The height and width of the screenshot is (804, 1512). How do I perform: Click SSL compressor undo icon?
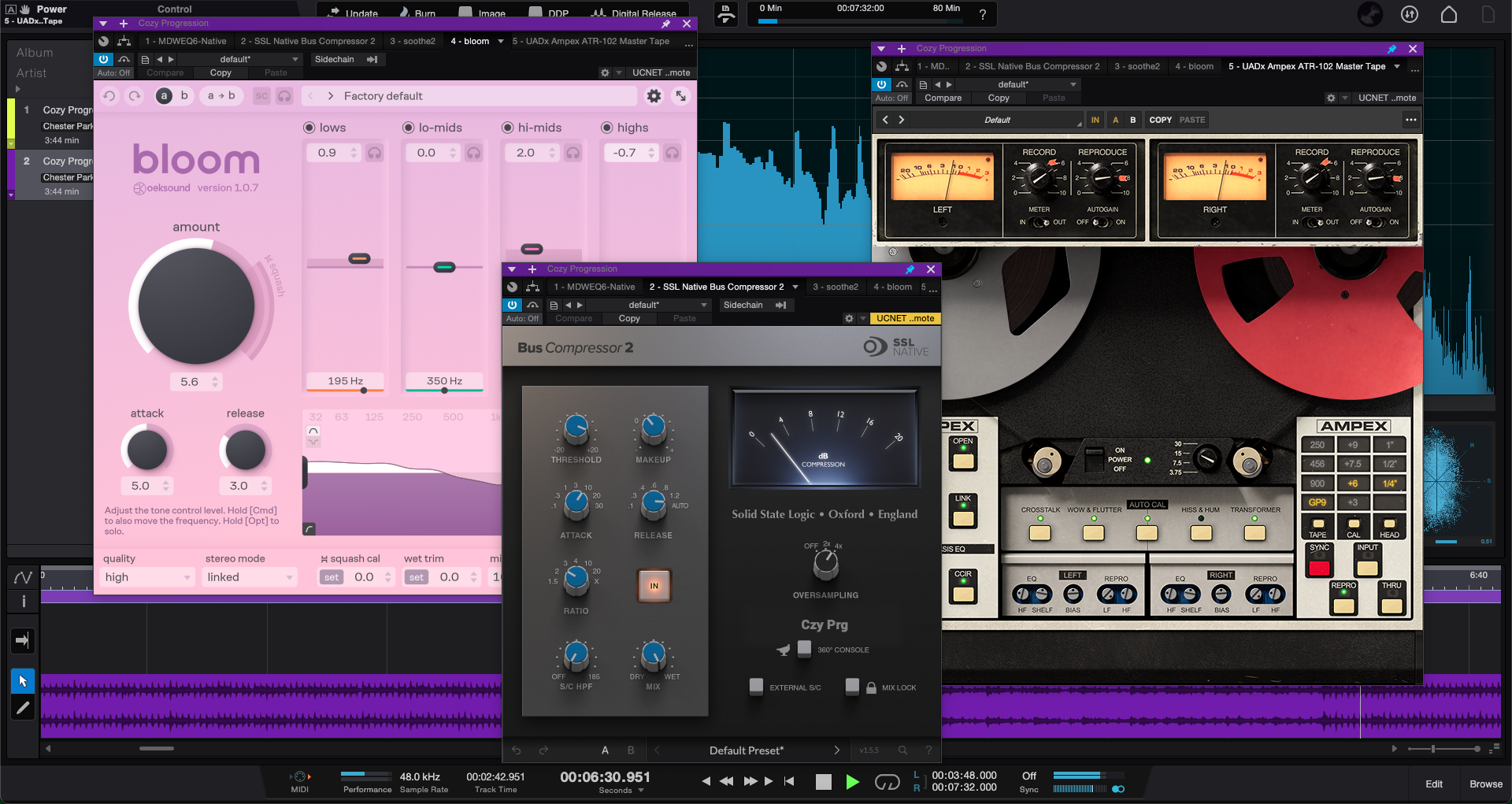coord(517,750)
